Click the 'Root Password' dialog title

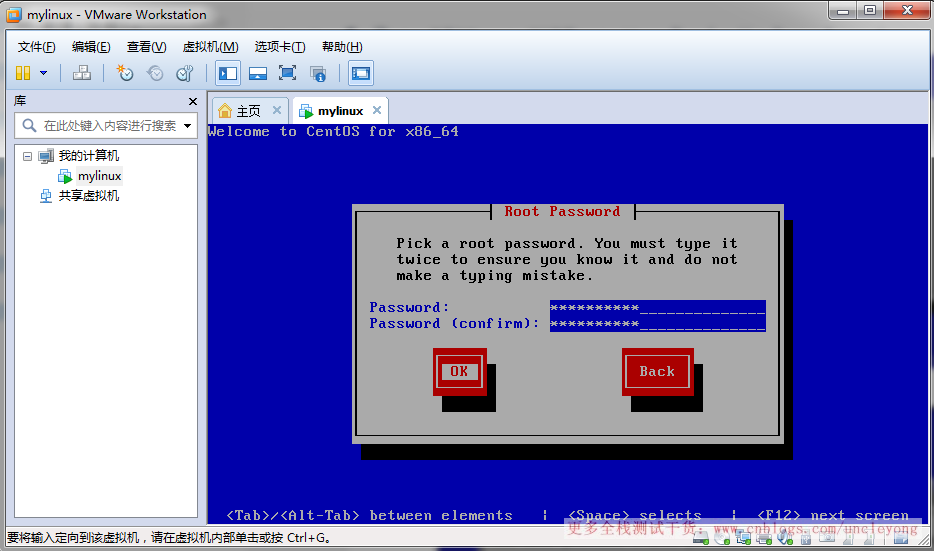562,211
